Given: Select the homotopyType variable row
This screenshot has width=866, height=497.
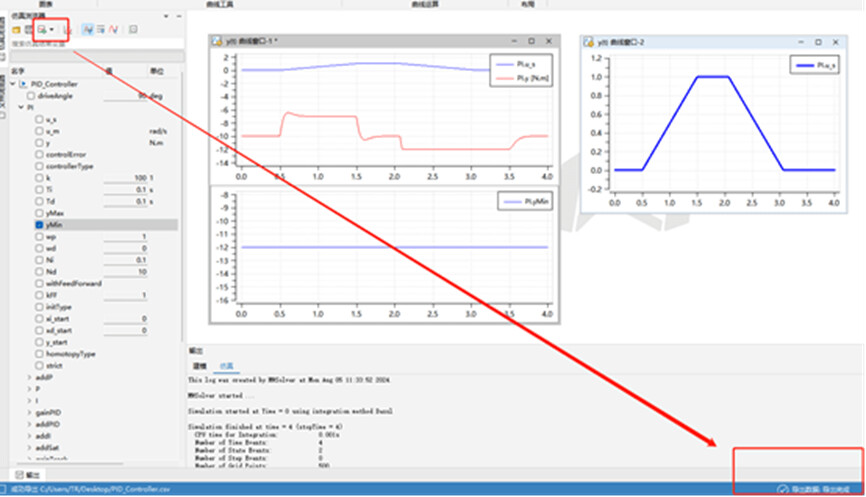Looking at the screenshot, I should tap(71, 354).
